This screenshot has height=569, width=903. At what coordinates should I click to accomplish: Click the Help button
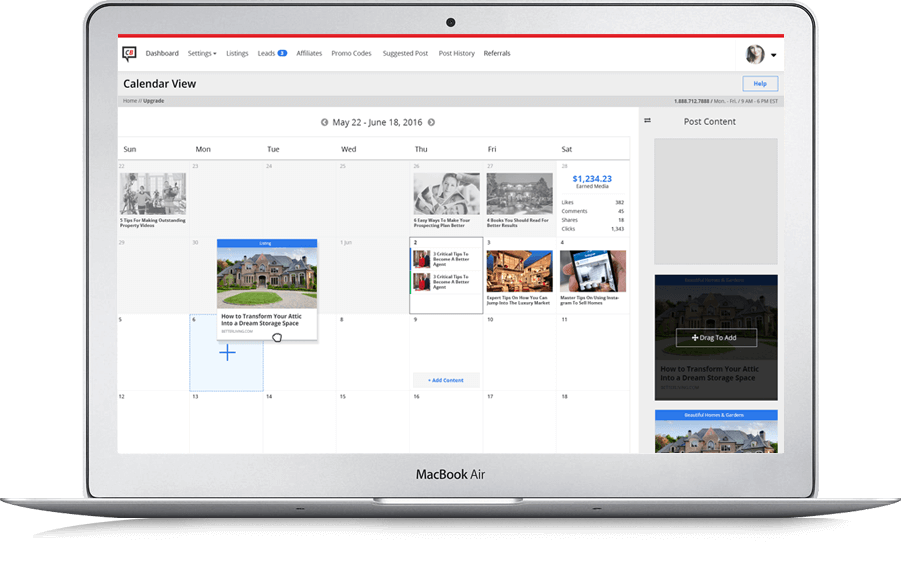tap(759, 84)
